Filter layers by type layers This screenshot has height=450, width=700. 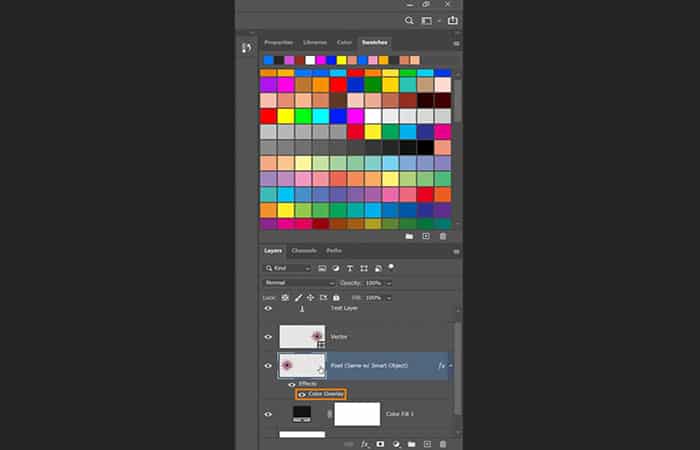(x=350, y=268)
